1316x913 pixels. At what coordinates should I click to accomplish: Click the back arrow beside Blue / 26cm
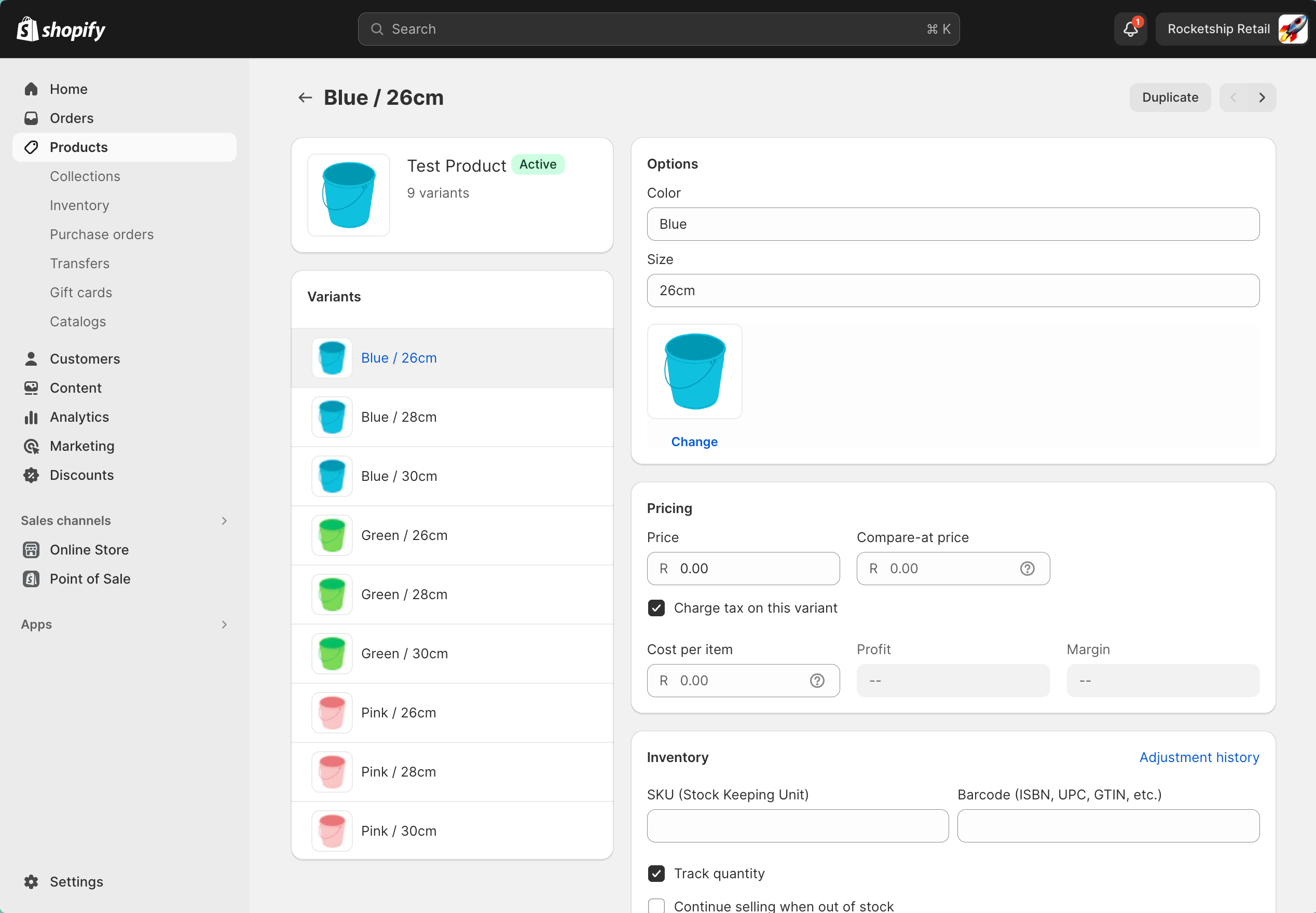click(x=305, y=98)
